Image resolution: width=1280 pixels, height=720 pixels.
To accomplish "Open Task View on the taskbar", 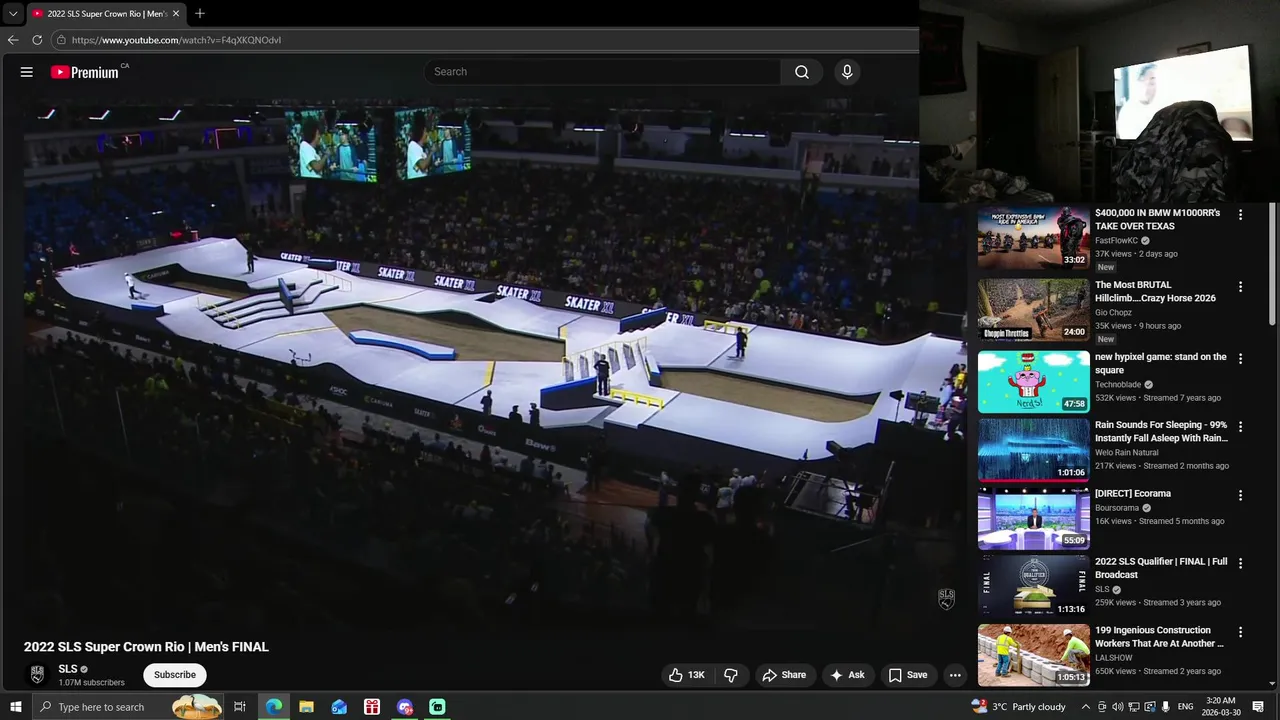I will click(x=240, y=707).
